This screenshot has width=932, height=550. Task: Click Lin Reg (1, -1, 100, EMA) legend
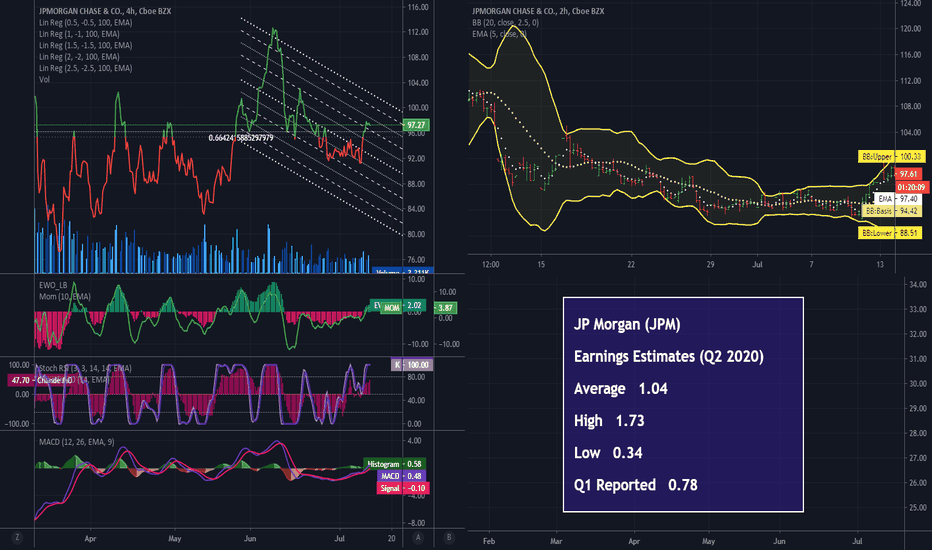[81, 34]
